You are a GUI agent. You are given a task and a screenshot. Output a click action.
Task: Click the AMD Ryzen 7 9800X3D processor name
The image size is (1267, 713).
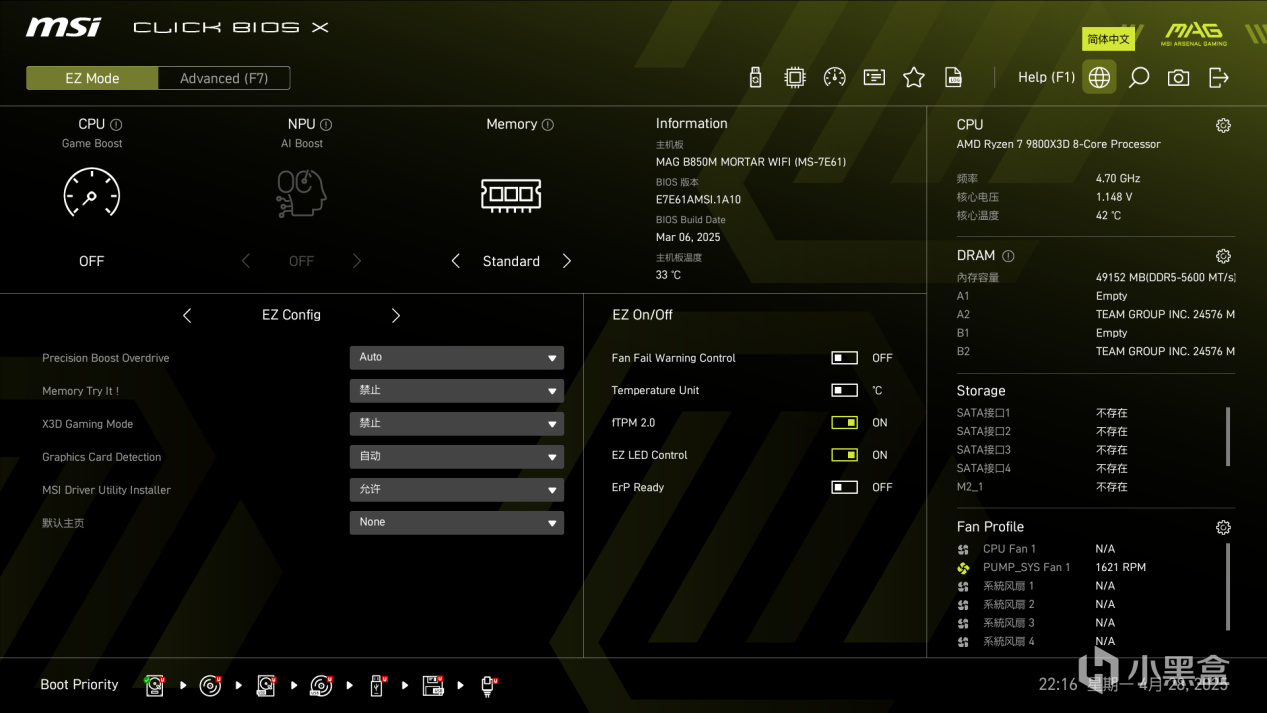pos(1058,144)
